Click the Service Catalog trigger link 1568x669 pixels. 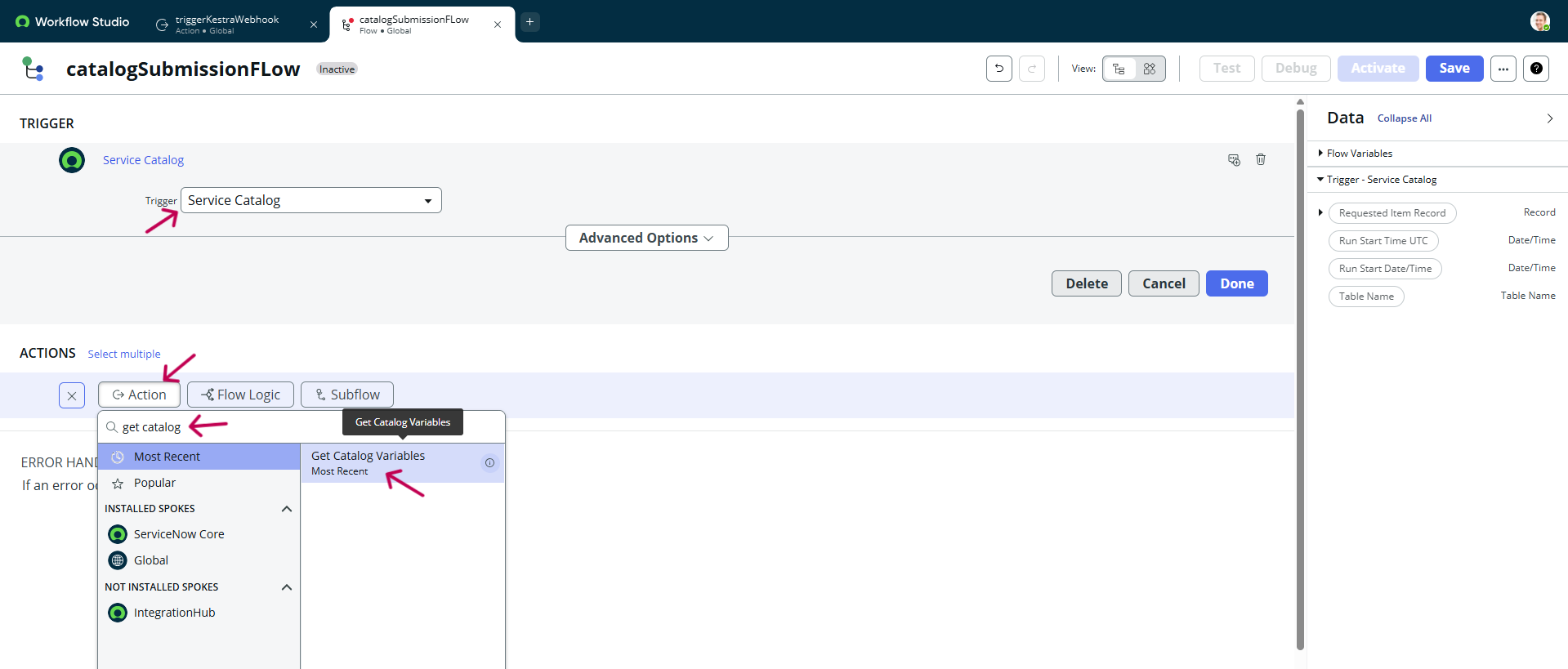[x=143, y=160]
